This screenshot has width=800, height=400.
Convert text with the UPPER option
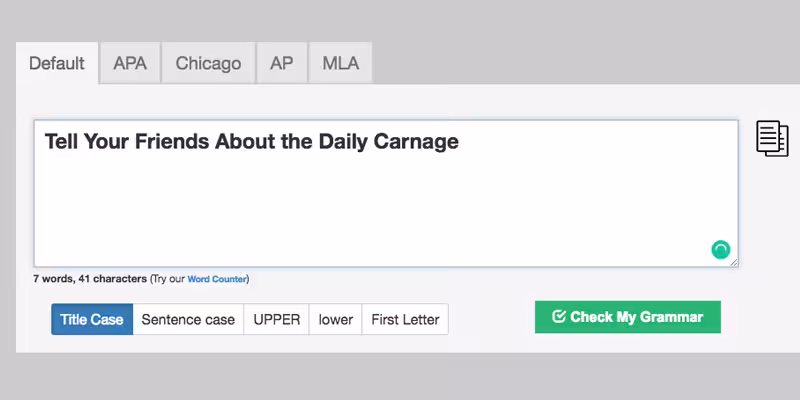(x=276, y=320)
